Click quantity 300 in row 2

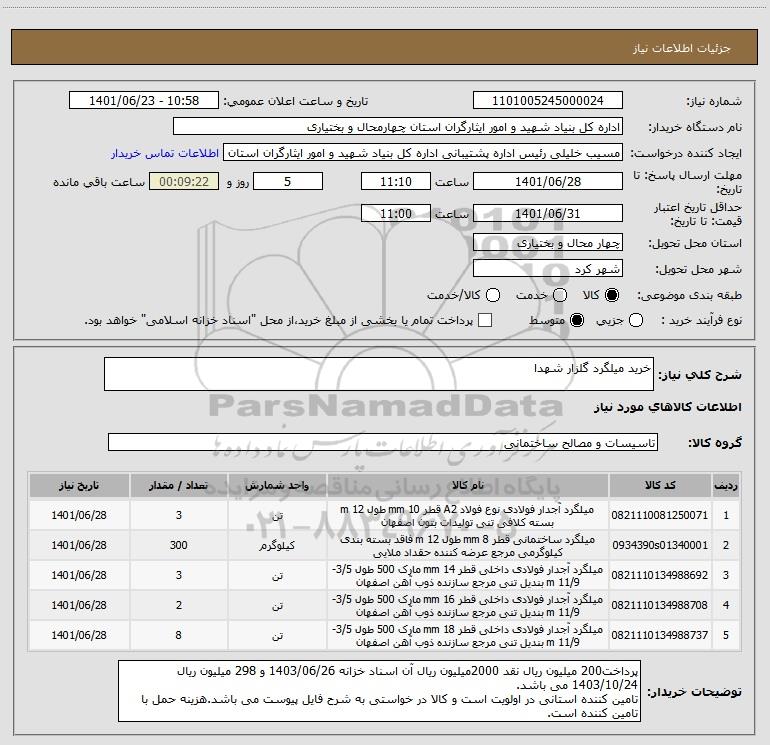pos(179,545)
